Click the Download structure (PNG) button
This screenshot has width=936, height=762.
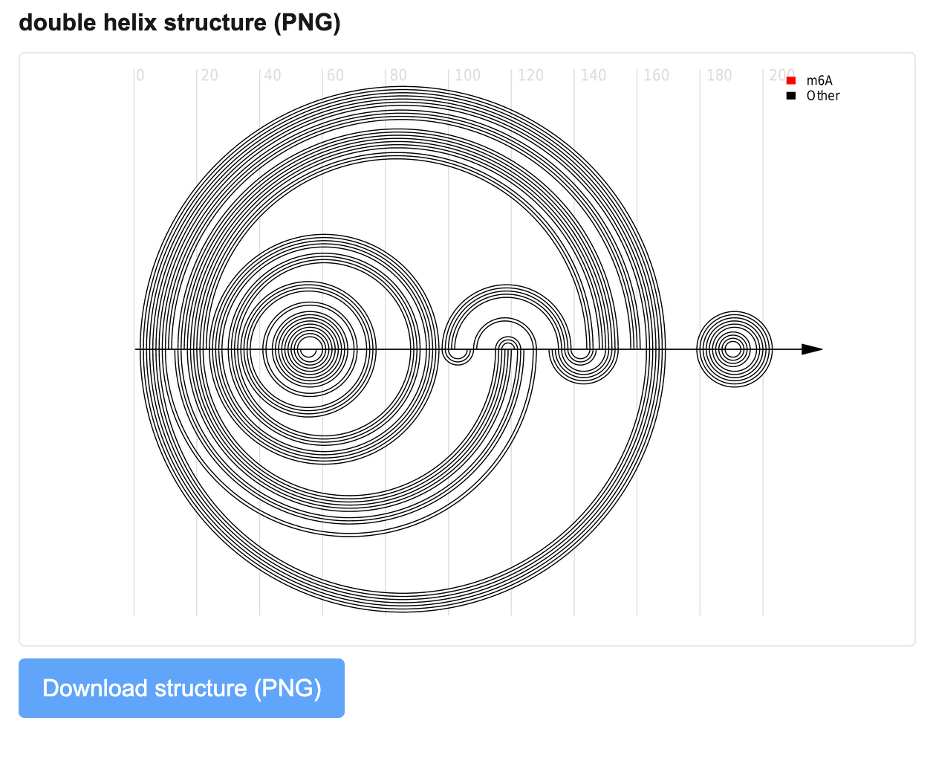181,688
